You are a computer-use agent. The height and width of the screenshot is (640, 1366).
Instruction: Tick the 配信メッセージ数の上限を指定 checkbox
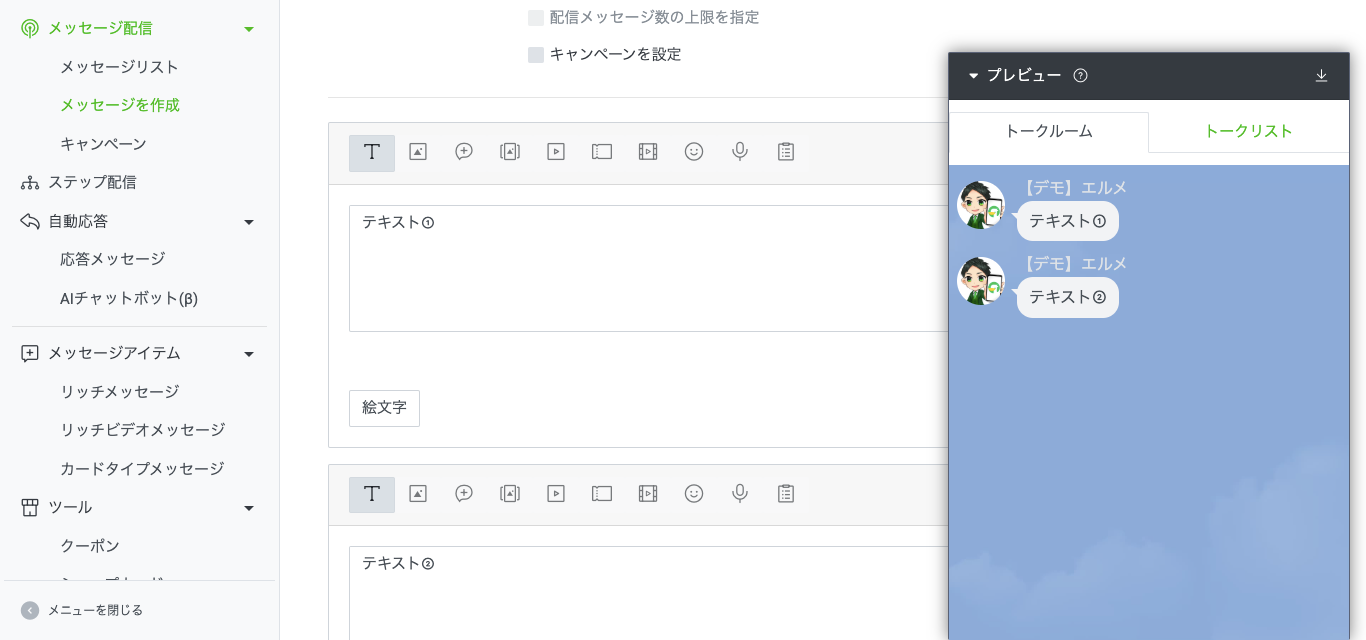536,18
